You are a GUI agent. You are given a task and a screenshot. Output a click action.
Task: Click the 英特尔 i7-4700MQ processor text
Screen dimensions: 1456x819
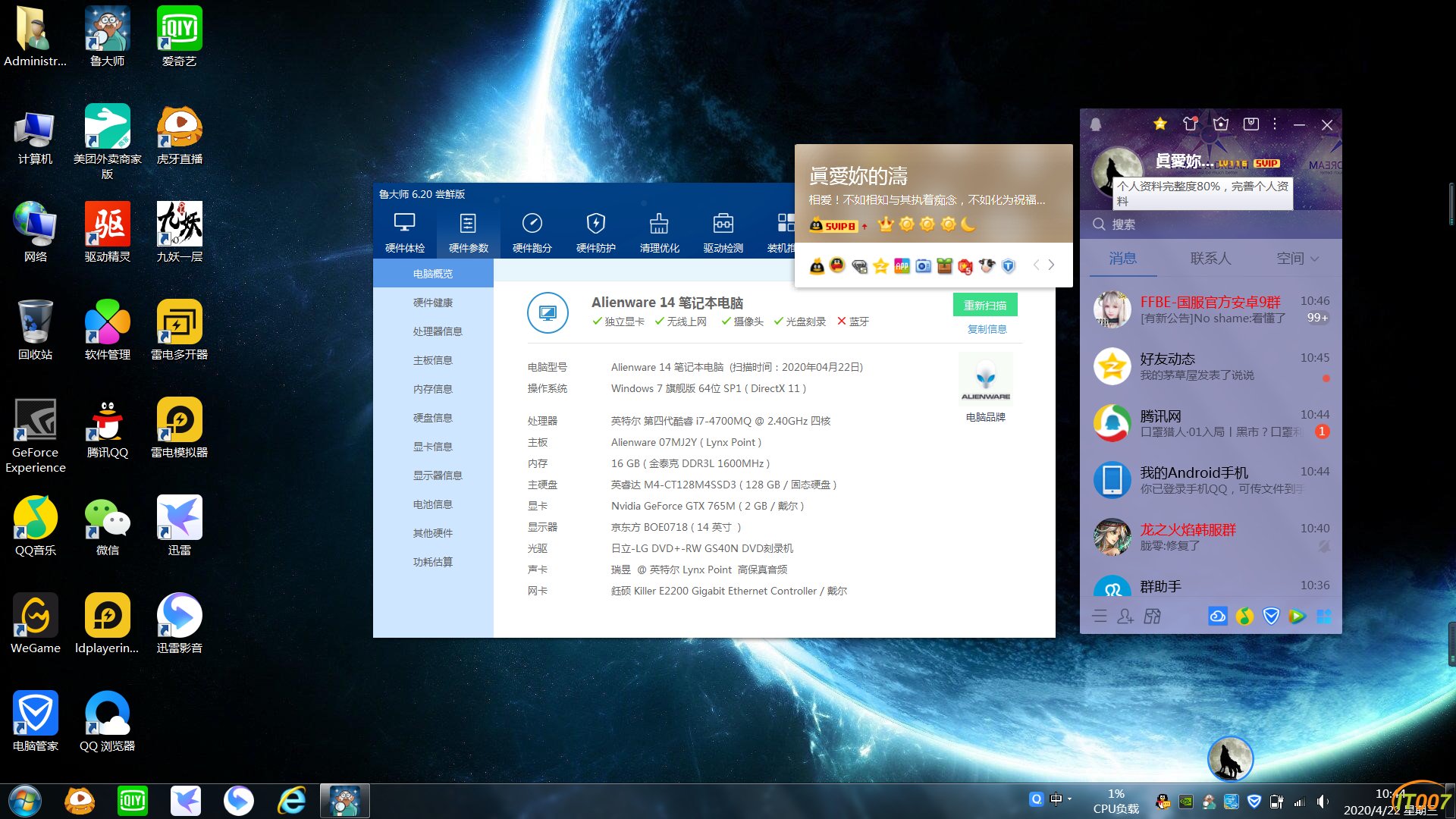coord(720,421)
